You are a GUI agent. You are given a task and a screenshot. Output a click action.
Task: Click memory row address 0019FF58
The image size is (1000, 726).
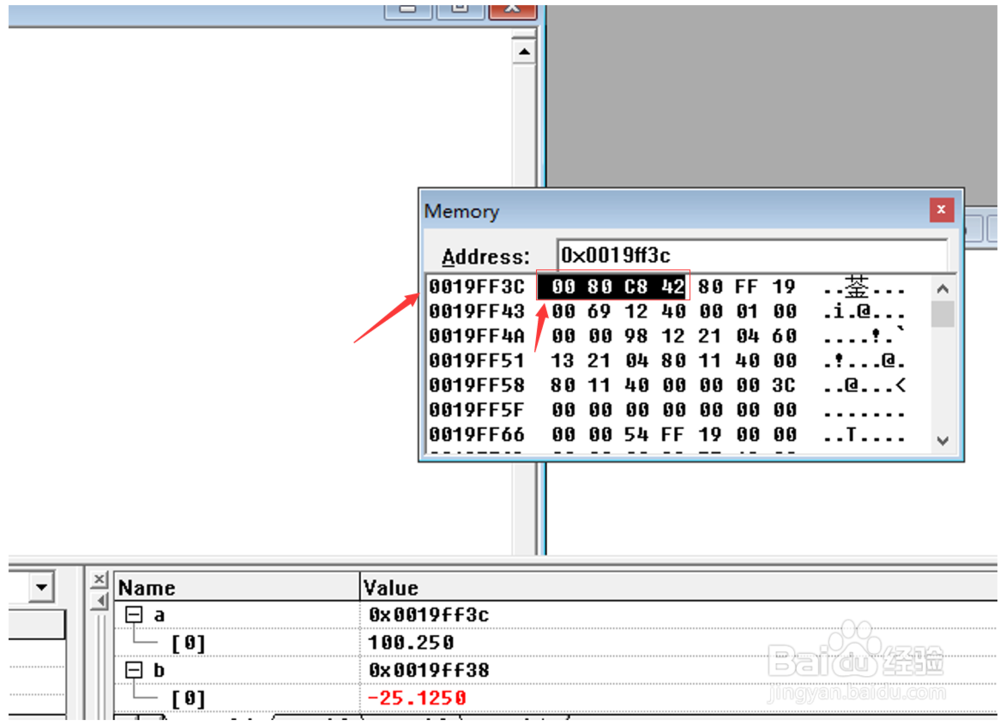point(476,385)
